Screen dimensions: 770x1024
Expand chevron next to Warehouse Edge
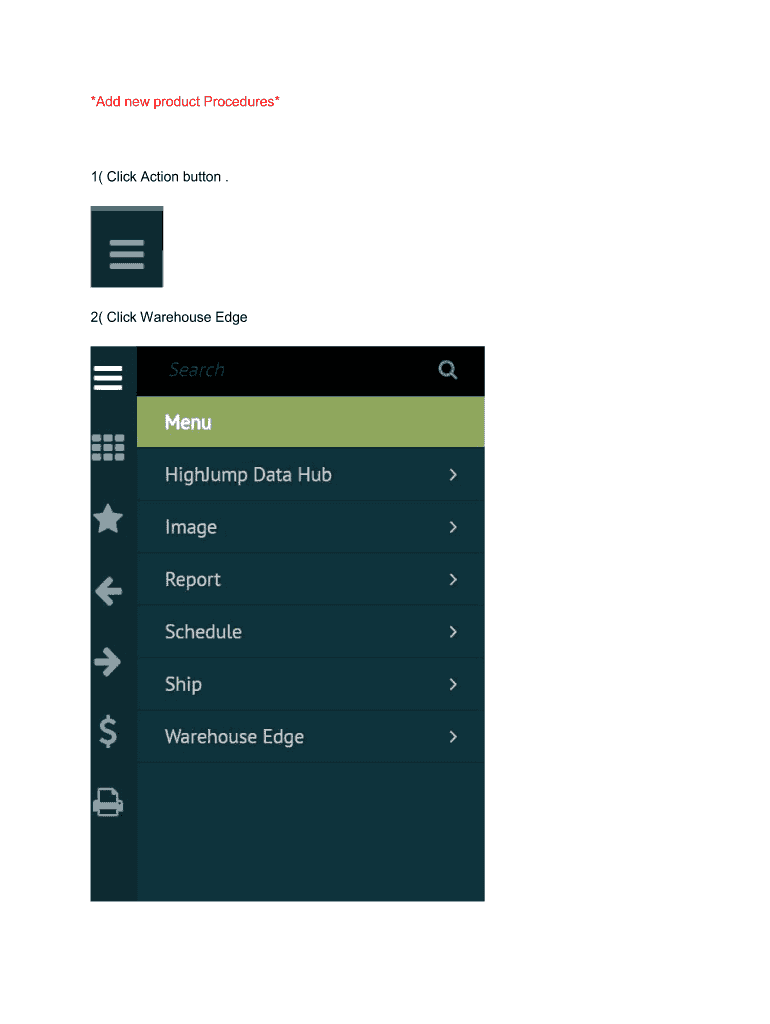453,737
